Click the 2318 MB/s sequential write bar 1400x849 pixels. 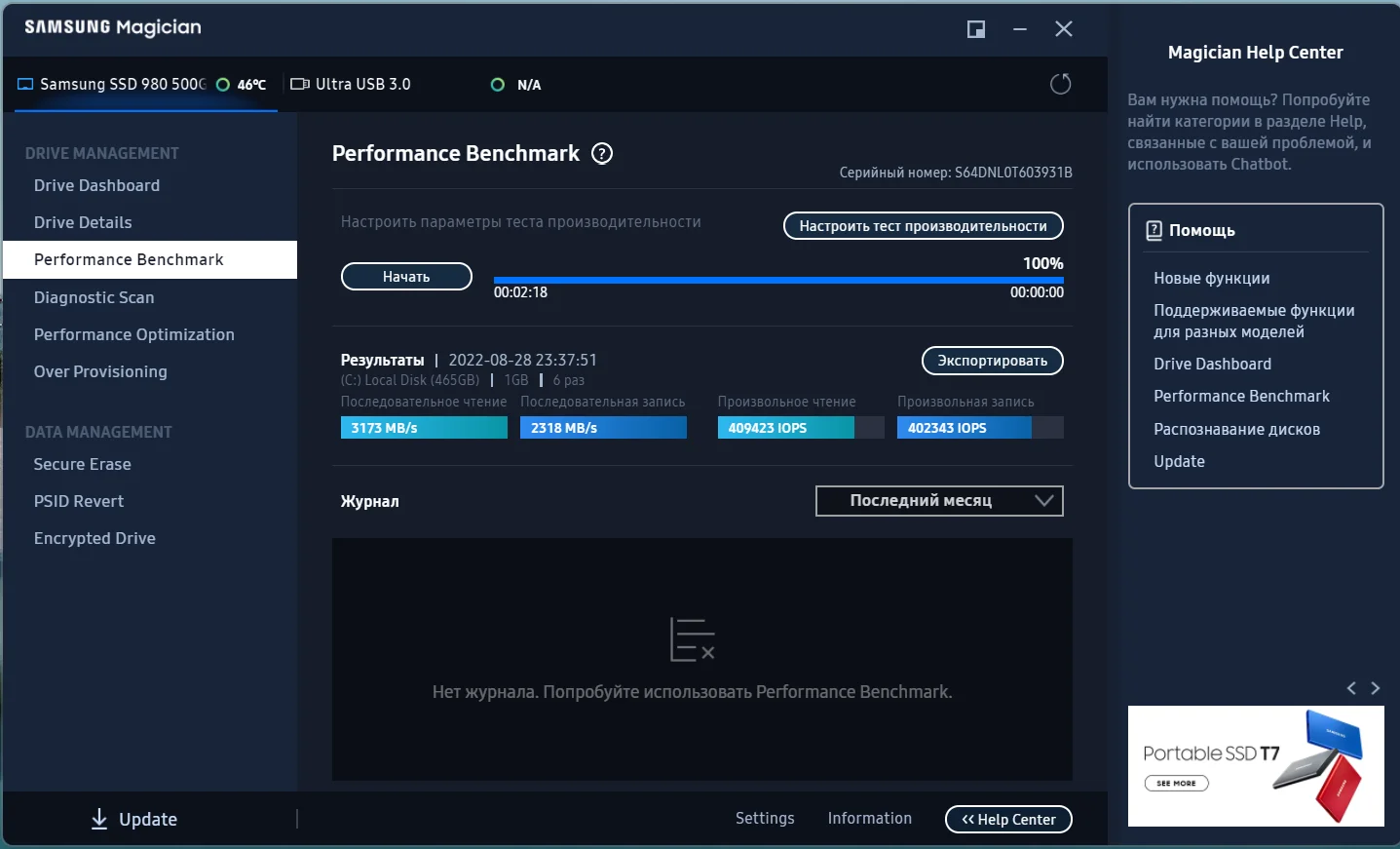pyautogui.click(x=603, y=428)
